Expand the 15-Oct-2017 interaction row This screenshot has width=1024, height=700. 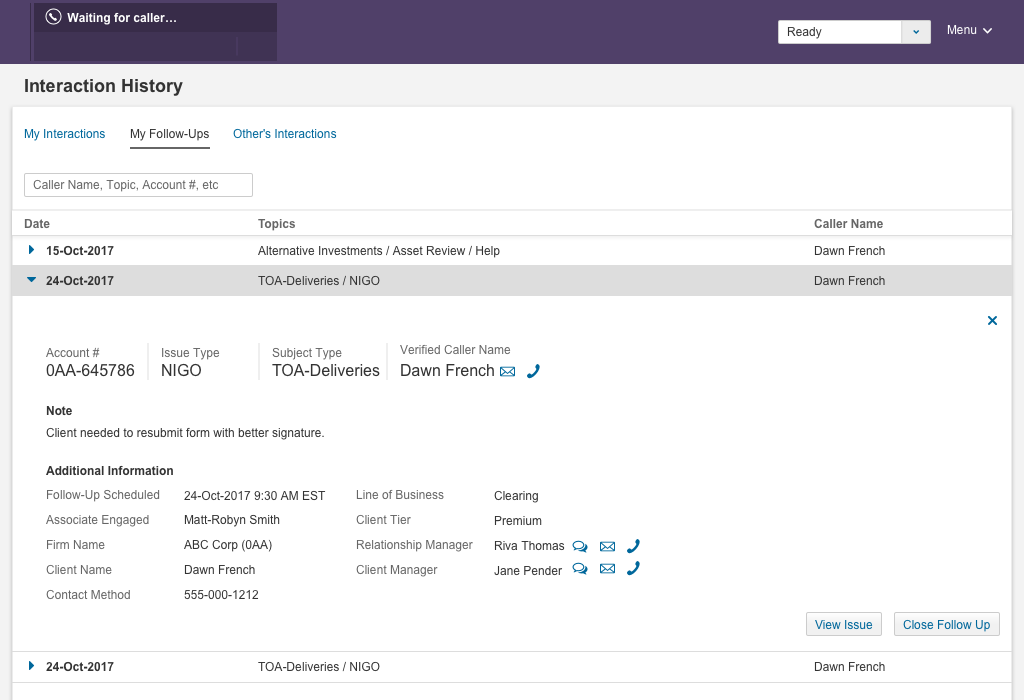point(31,250)
